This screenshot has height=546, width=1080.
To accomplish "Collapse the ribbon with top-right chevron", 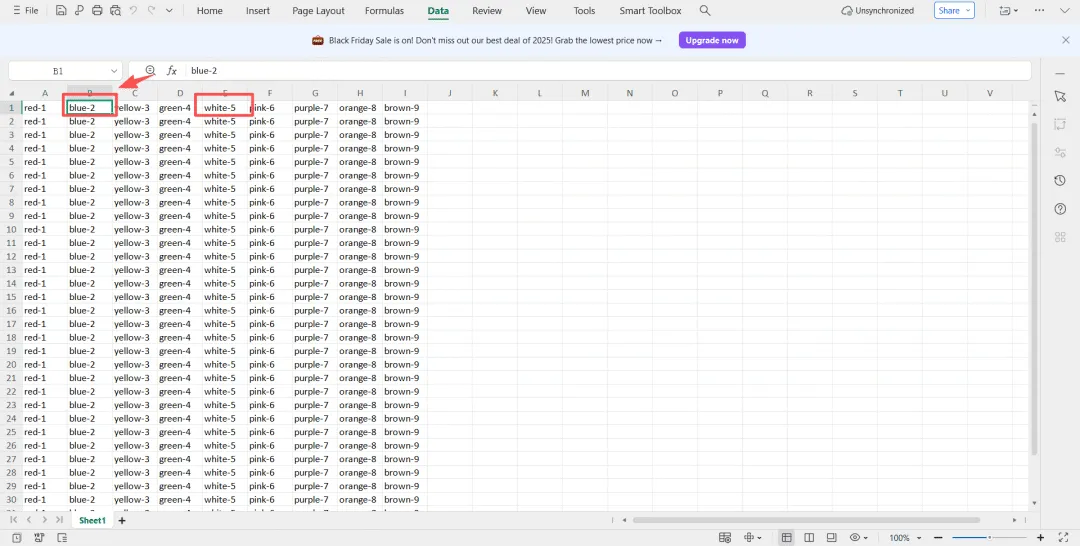I will click(x=1064, y=11).
